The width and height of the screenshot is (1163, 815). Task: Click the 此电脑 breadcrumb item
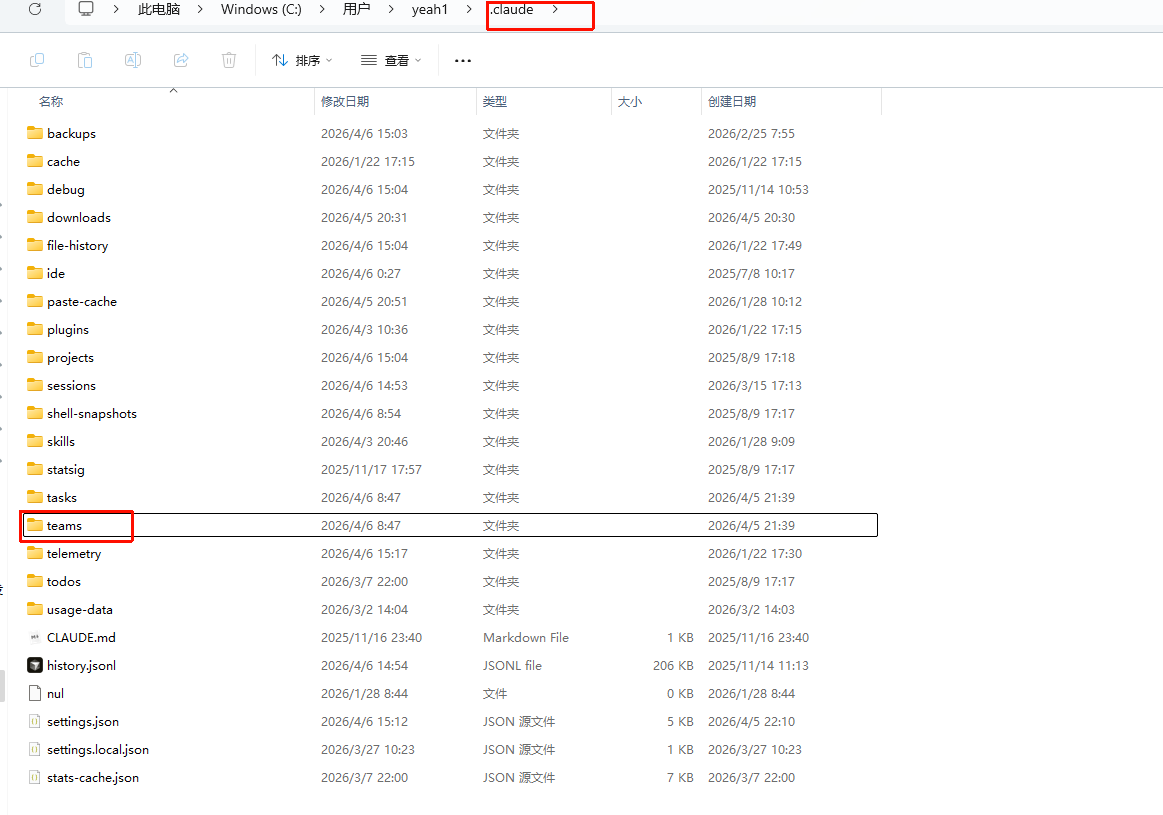pyautogui.click(x=159, y=9)
